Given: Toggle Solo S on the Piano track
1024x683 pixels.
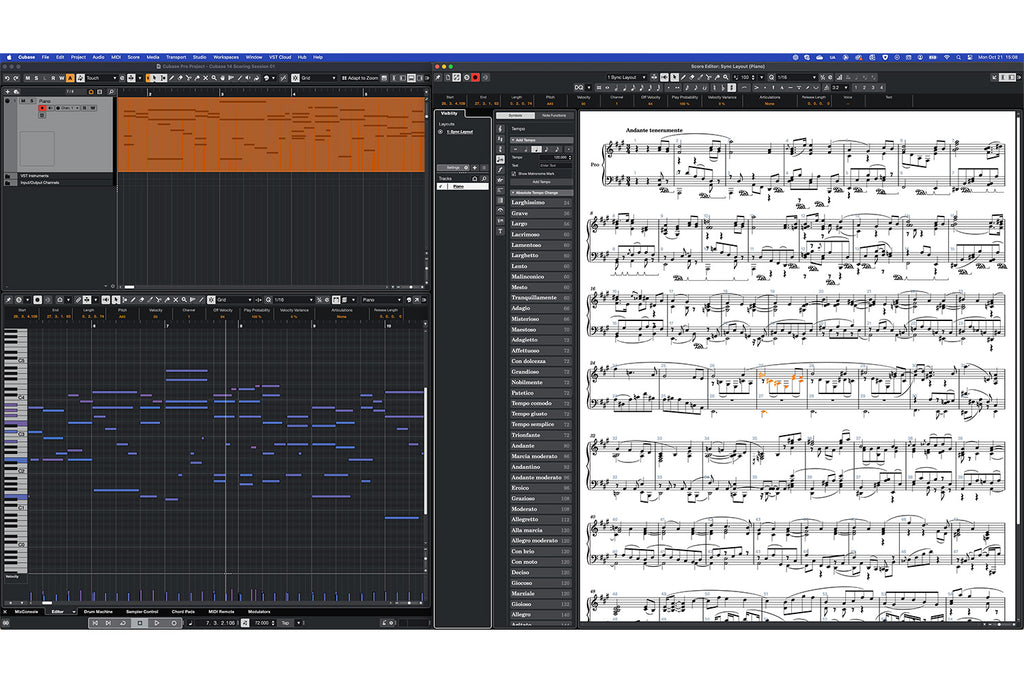Looking at the screenshot, I should pos(32,101).
